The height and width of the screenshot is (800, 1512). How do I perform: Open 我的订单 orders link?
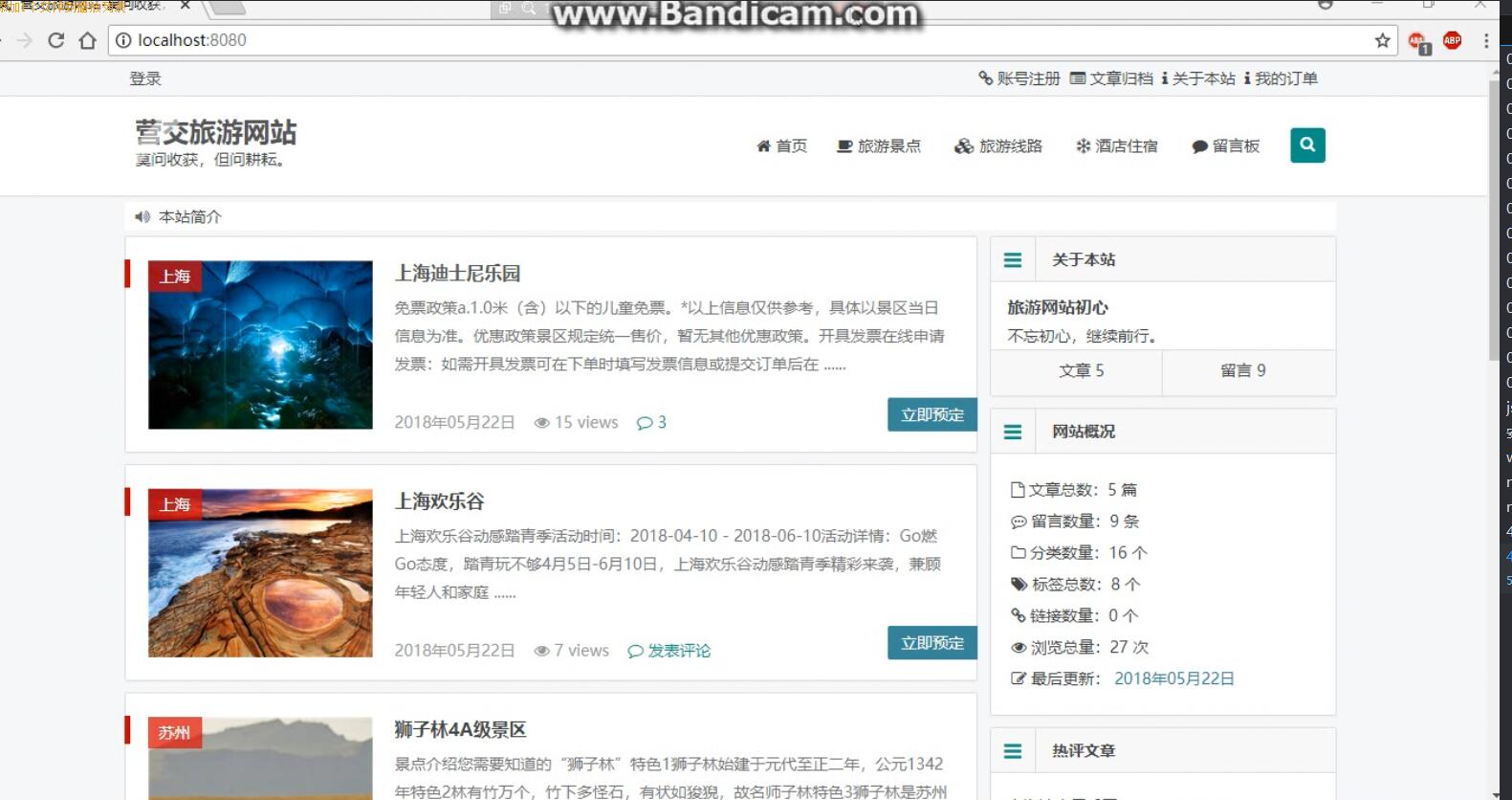pyautogui.click(x=1281, y=78)
